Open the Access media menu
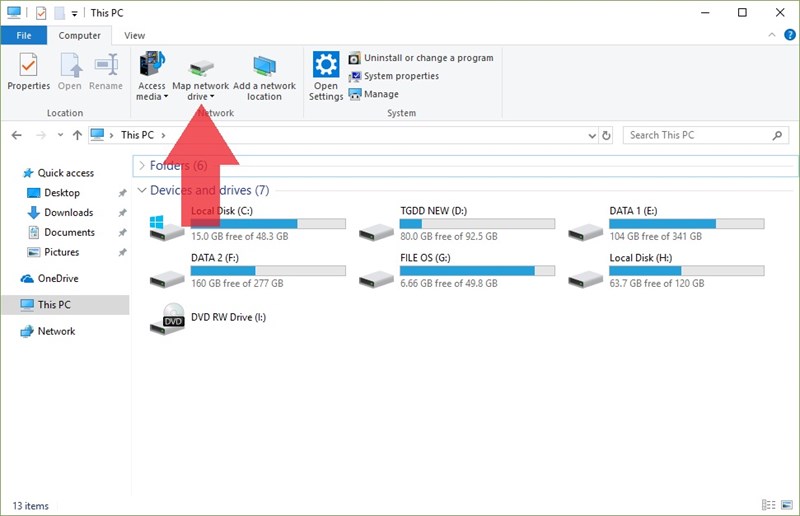Viewport: 800px width, 516px height. click(x=152, y=76)
